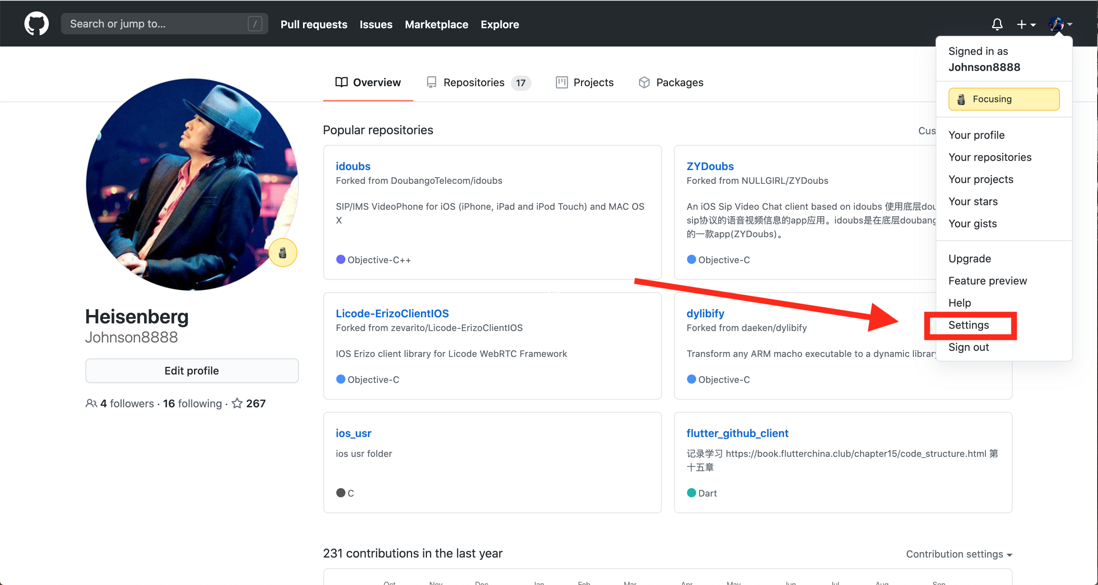Open the notifications bell

click(x=997, y=24)
